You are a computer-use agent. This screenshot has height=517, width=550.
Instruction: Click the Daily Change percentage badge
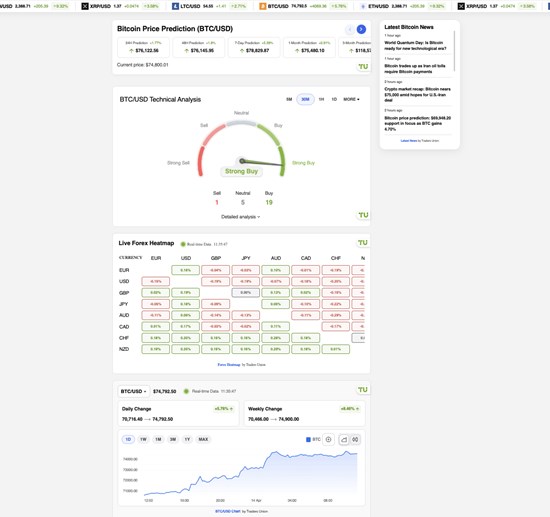223,409
